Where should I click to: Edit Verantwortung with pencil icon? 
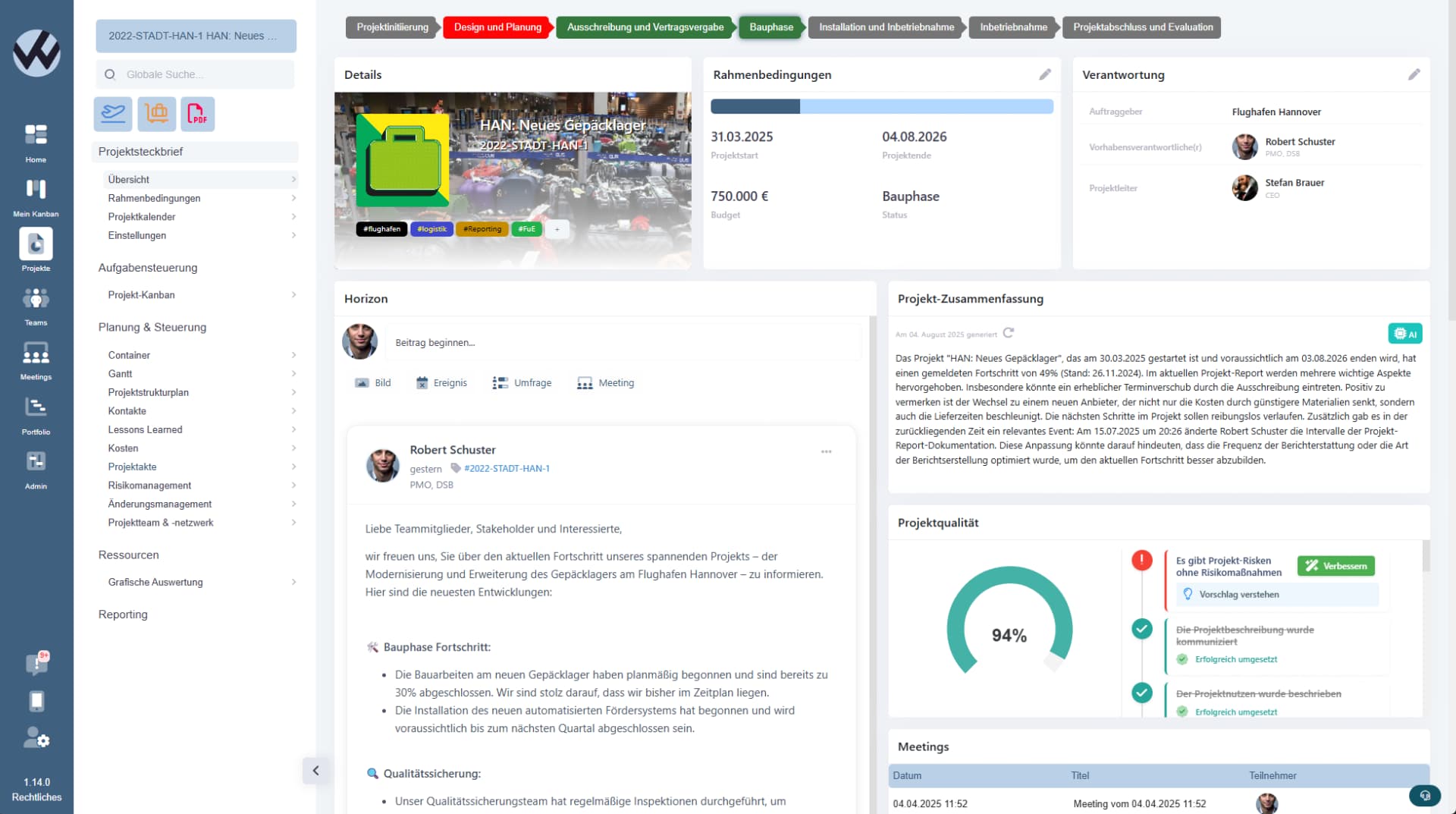(x=1414, y=74)
